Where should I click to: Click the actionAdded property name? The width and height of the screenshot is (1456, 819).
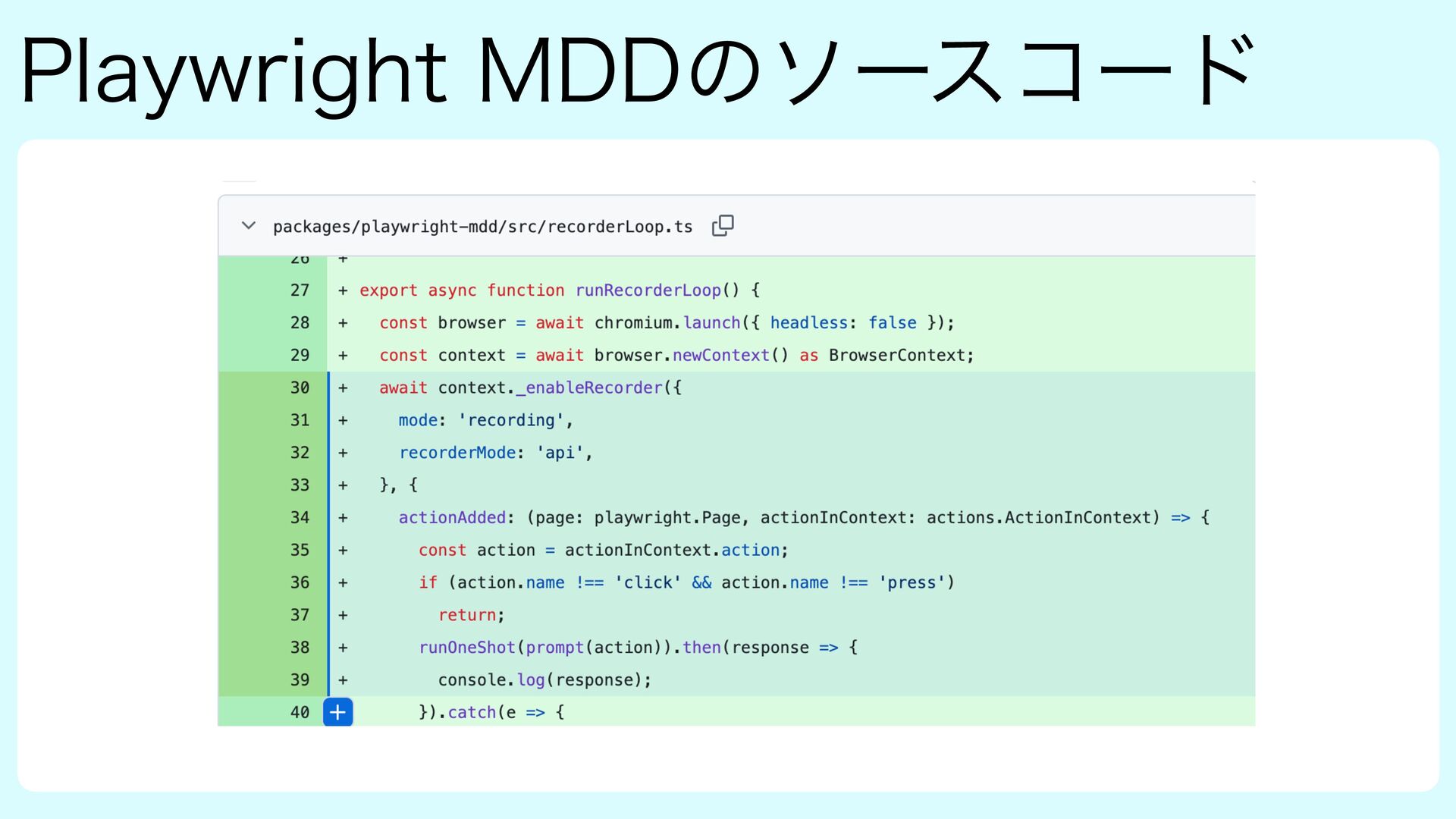click(452, 517)
